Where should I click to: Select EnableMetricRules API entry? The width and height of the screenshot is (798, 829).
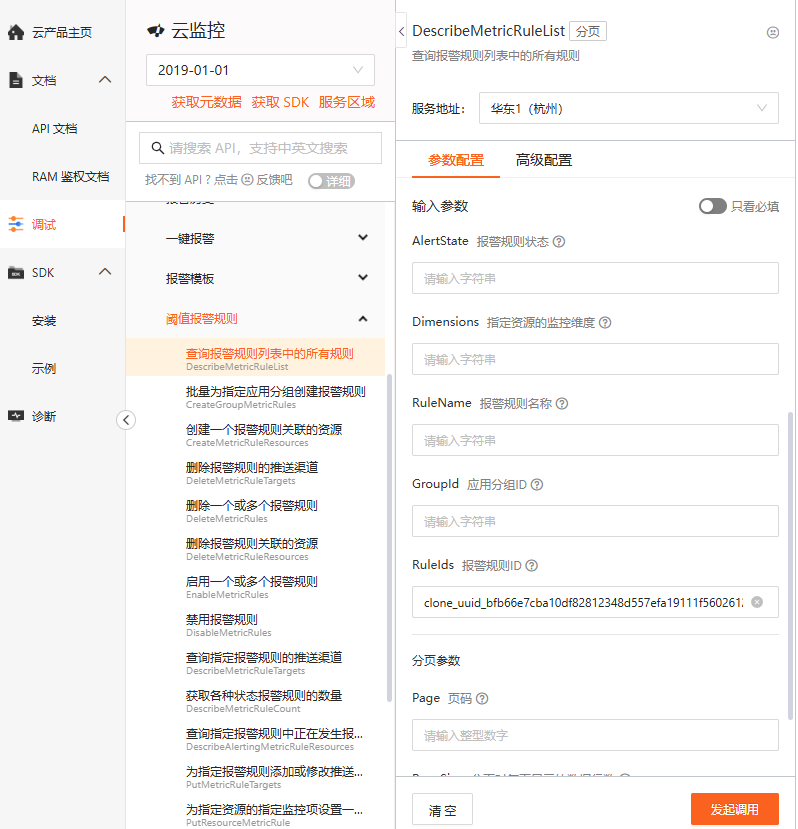pyautogui.click(x=255, y=587)
